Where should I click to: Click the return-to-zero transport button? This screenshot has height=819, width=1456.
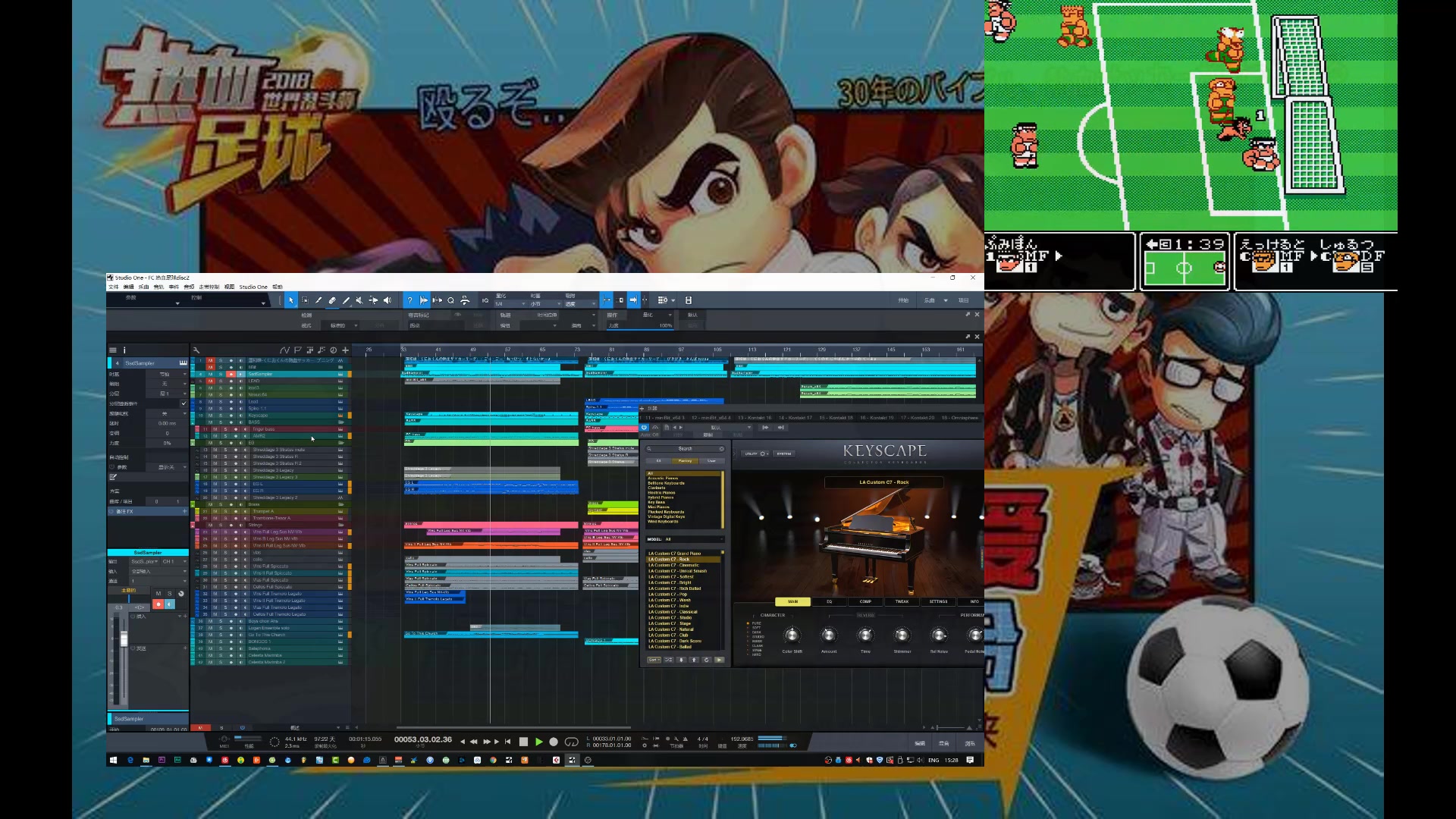507,742
